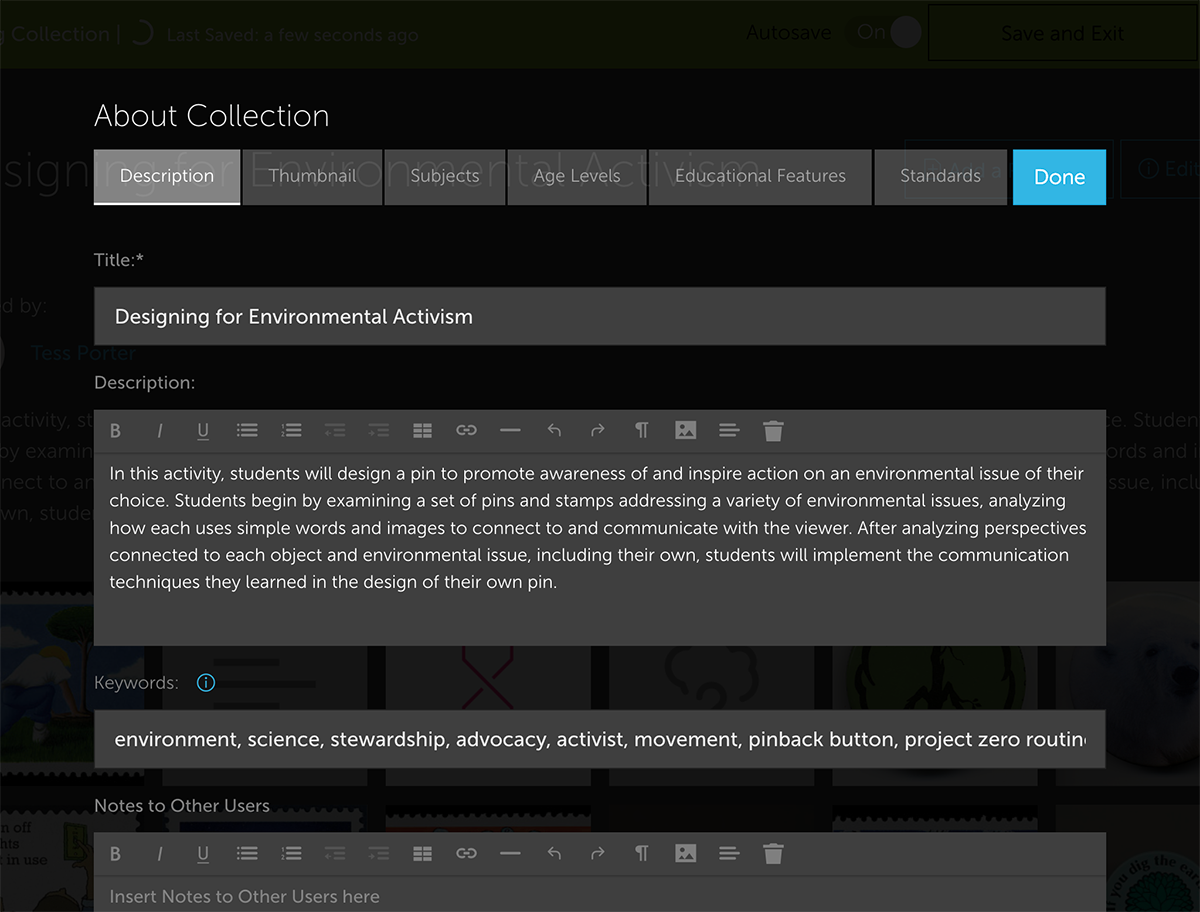Open paragraph format menu in Notes toolbar
This screenshot has width=1200, height=912.
click(x=641, y=854)
